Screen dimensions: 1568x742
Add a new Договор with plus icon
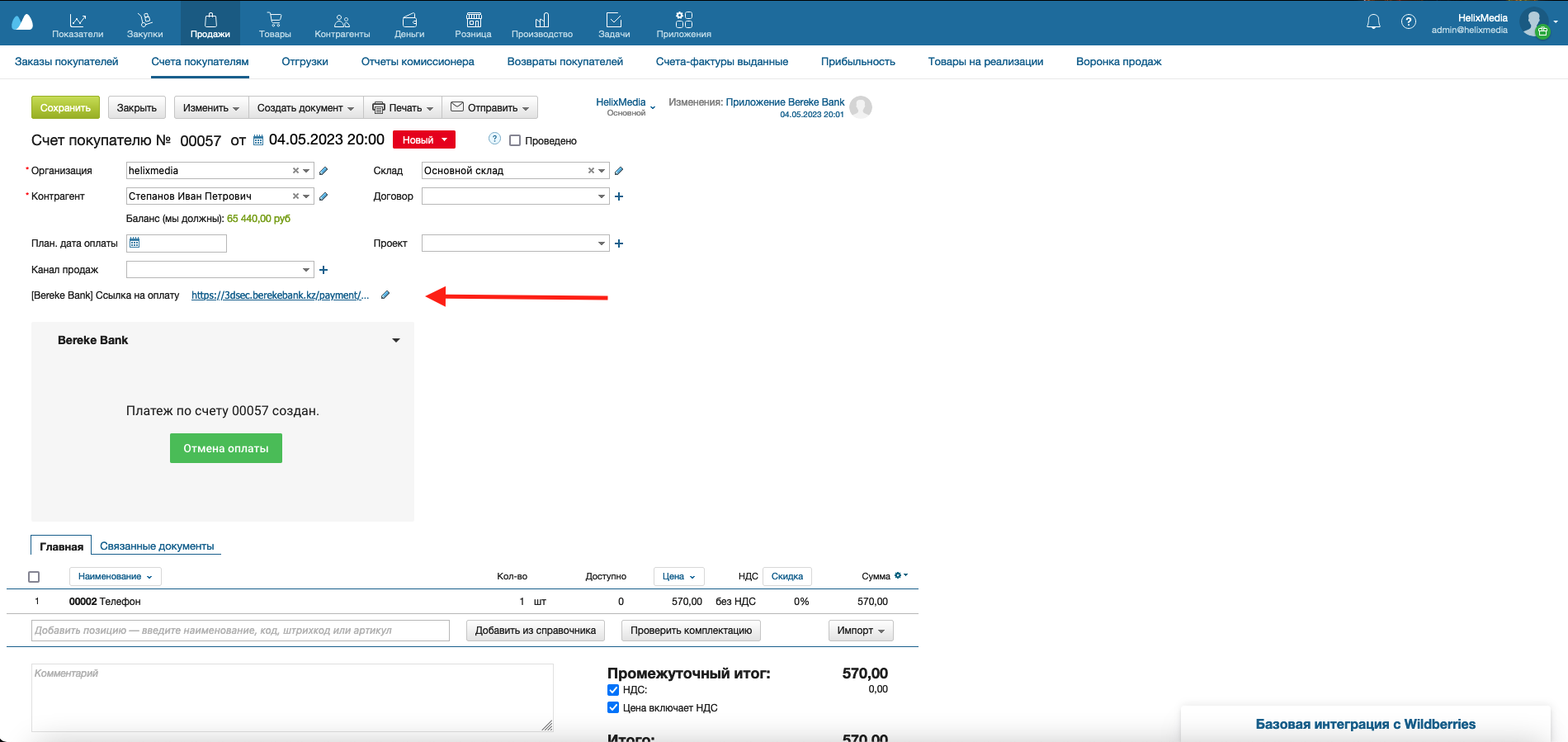point(619,196)
